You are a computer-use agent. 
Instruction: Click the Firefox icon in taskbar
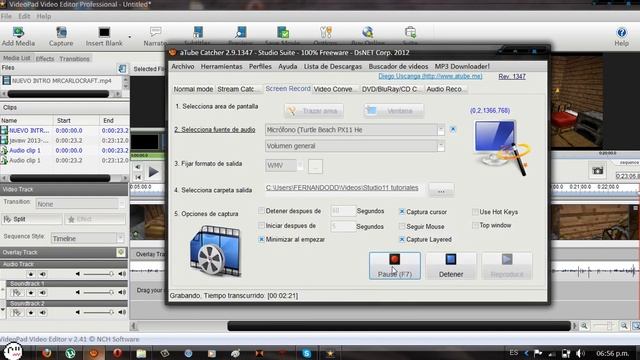click(x=47, y=353)
